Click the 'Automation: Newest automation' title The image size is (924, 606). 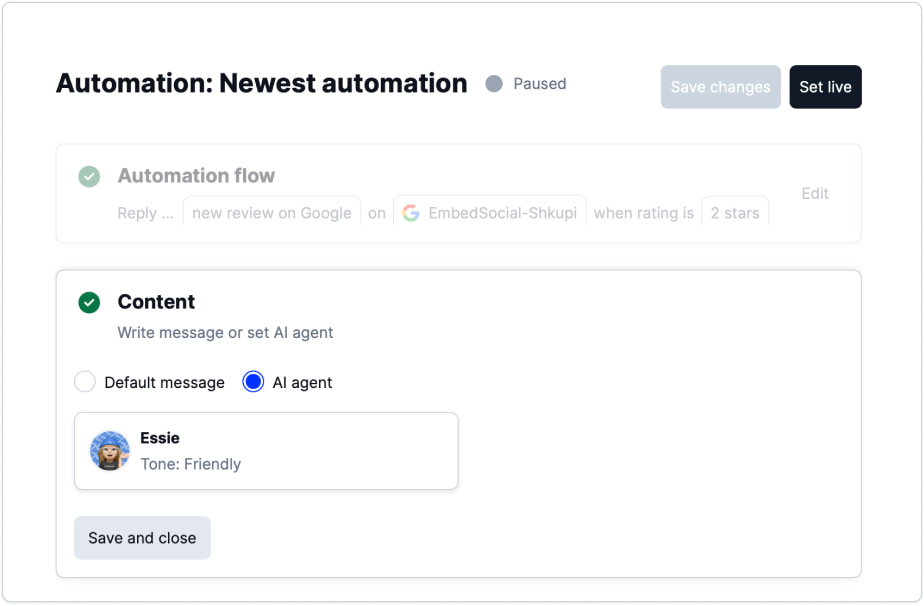point(261,84)
